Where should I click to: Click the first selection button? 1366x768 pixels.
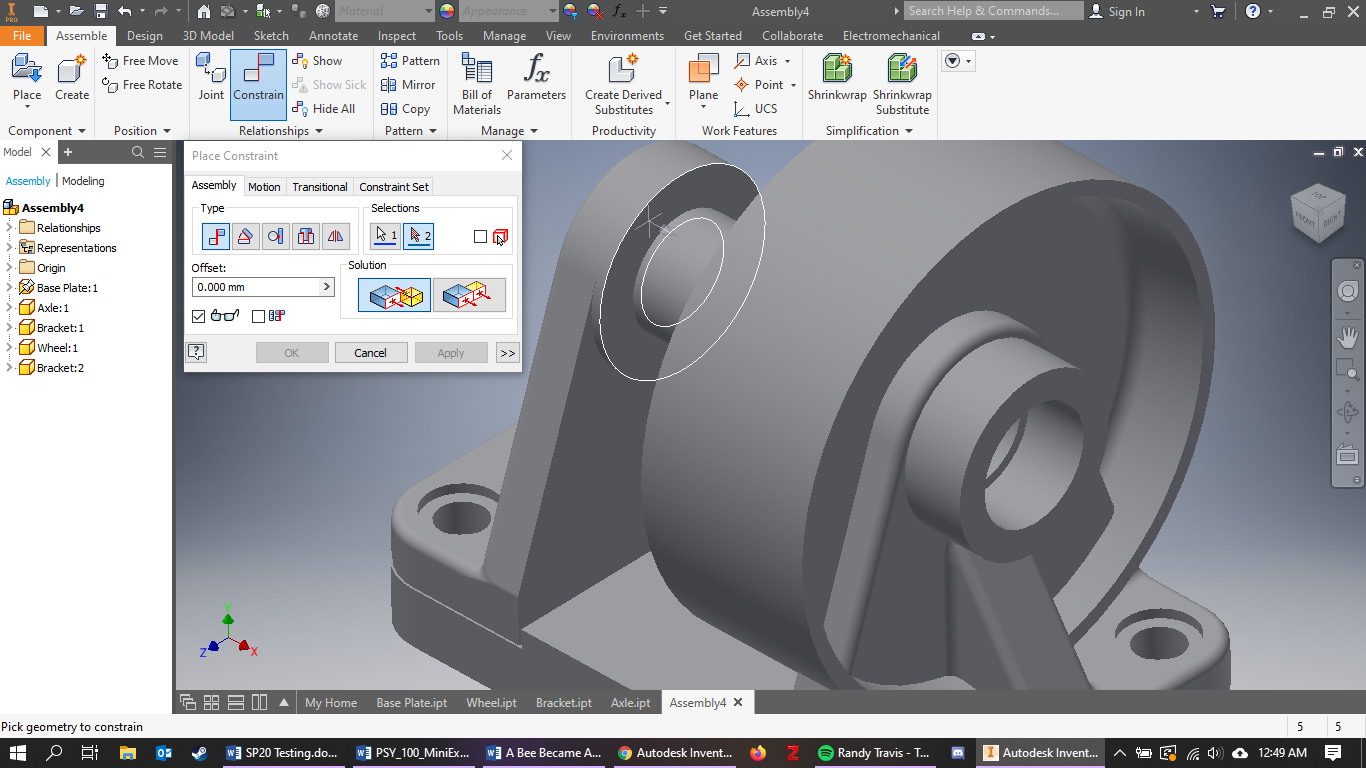[386, 236]
